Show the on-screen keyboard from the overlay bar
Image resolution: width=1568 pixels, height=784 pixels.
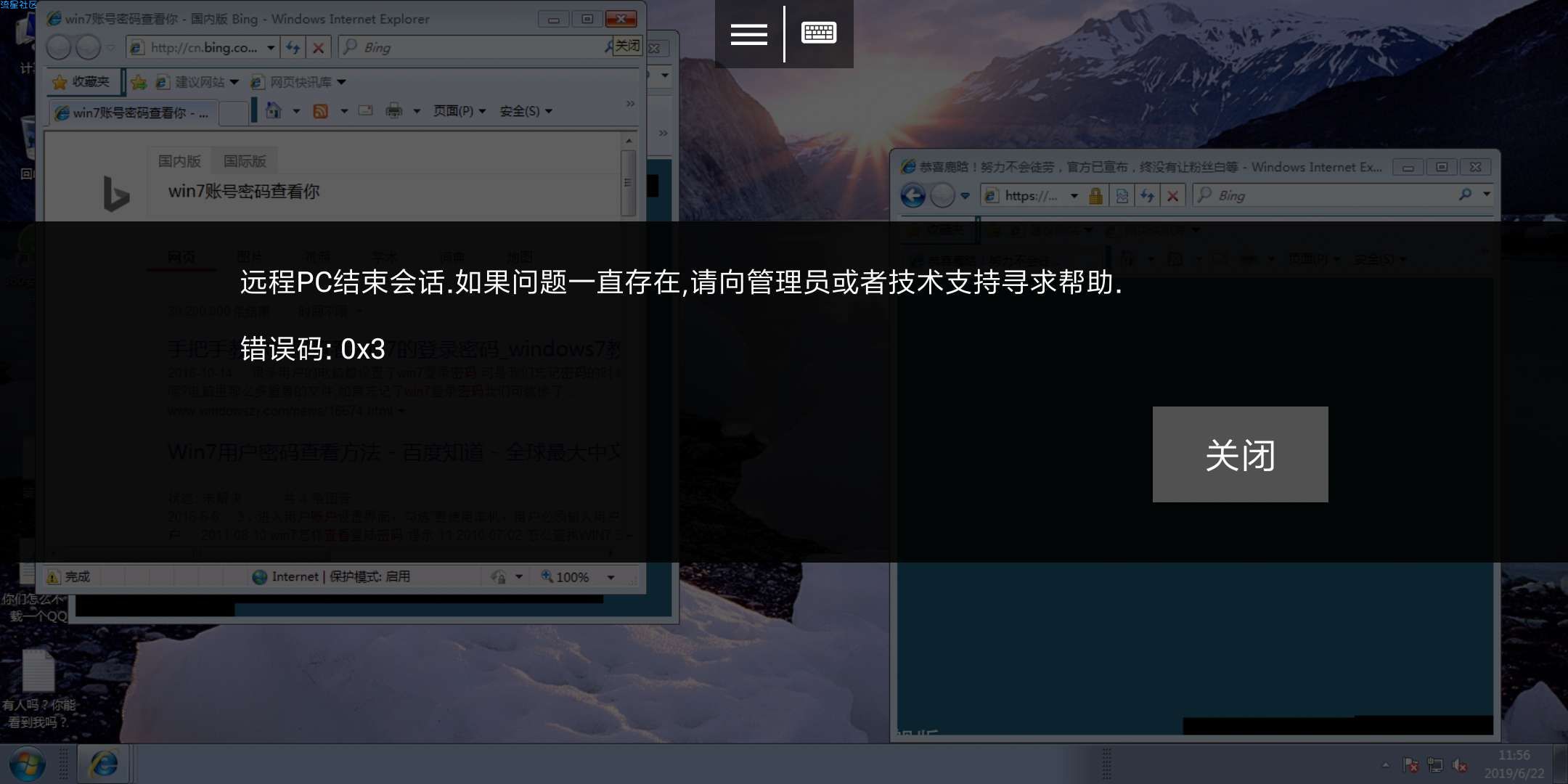tap(819, 33)
